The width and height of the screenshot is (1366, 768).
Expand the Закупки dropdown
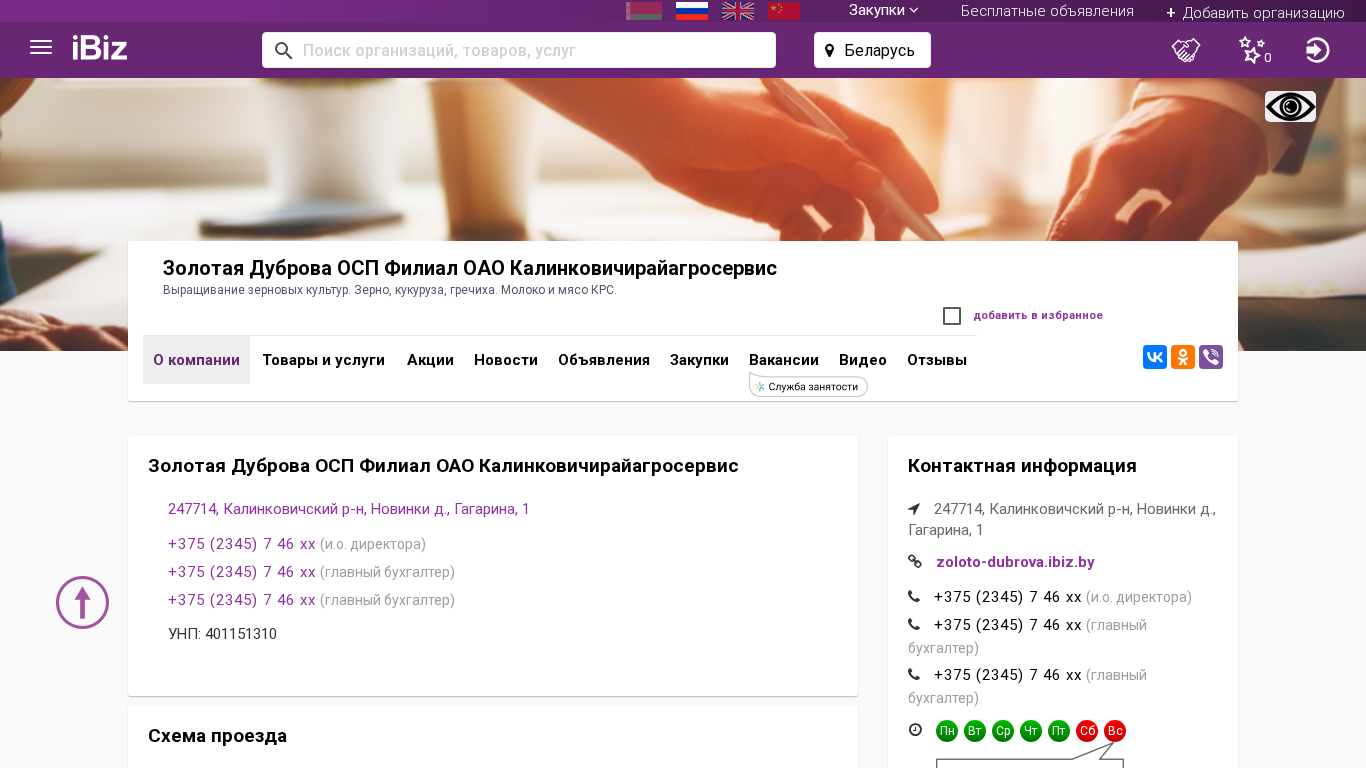[884, 10]
